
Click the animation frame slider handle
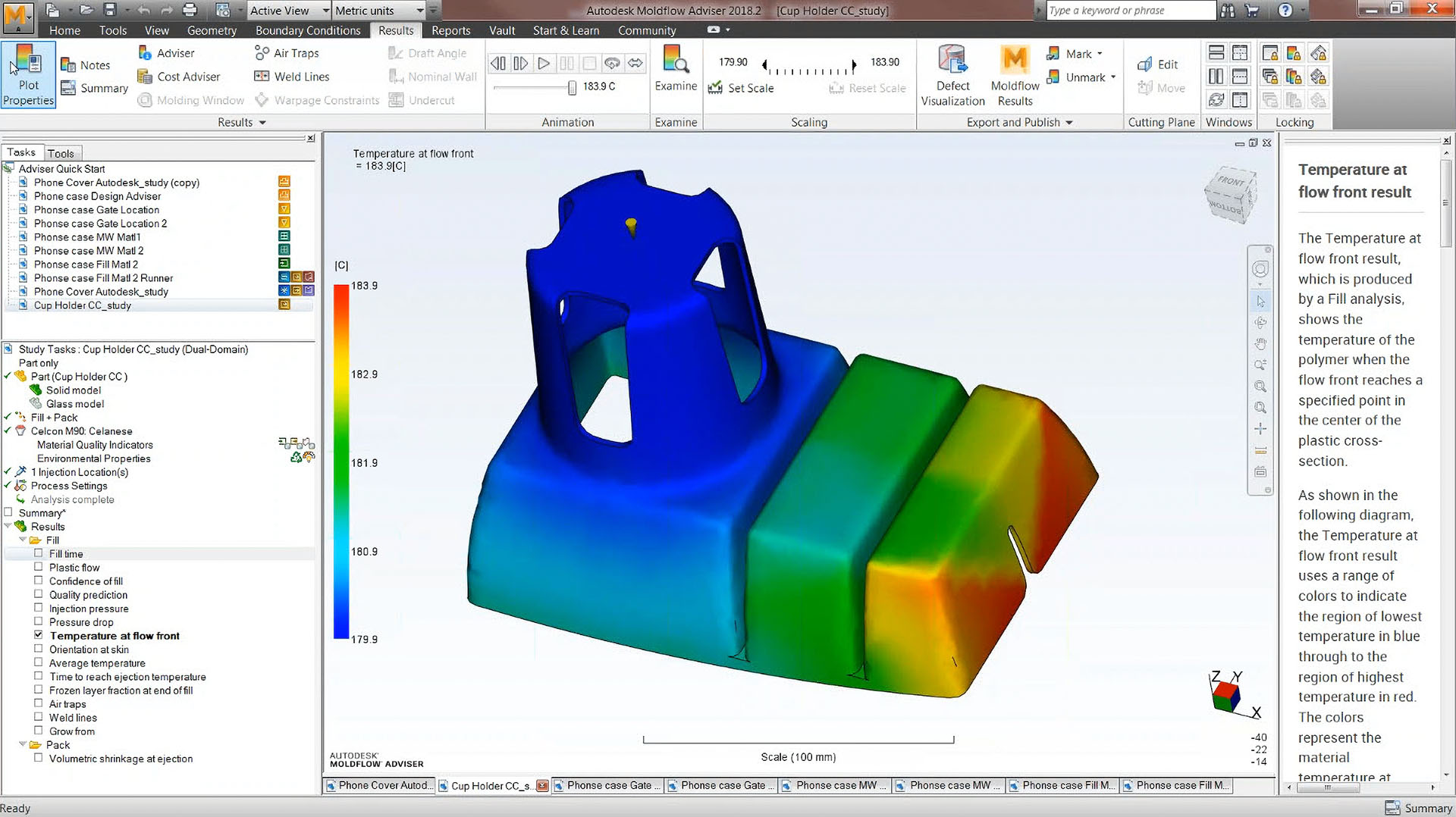572,88
